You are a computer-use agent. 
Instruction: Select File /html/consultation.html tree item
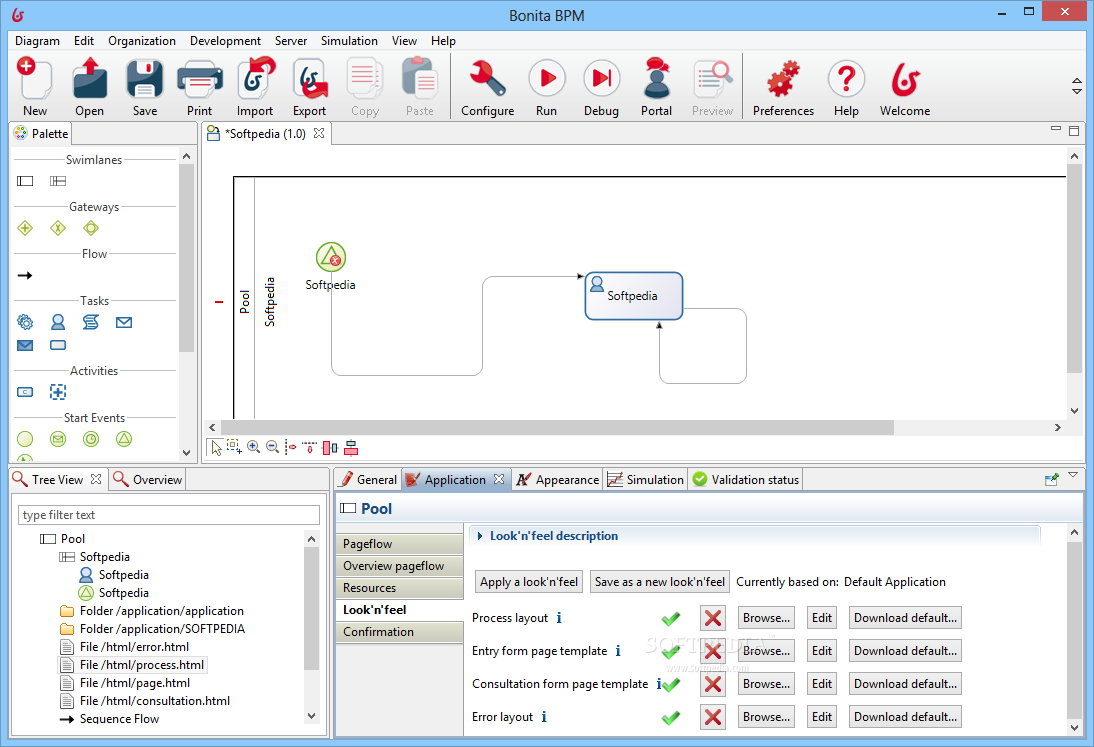pos(145,700)
